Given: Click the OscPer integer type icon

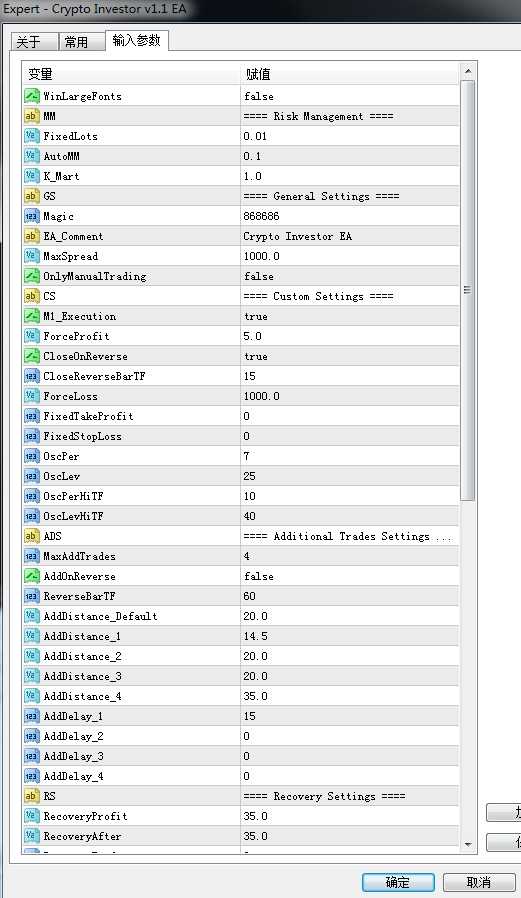Looking at the screenshot, I should coord(31,456).
